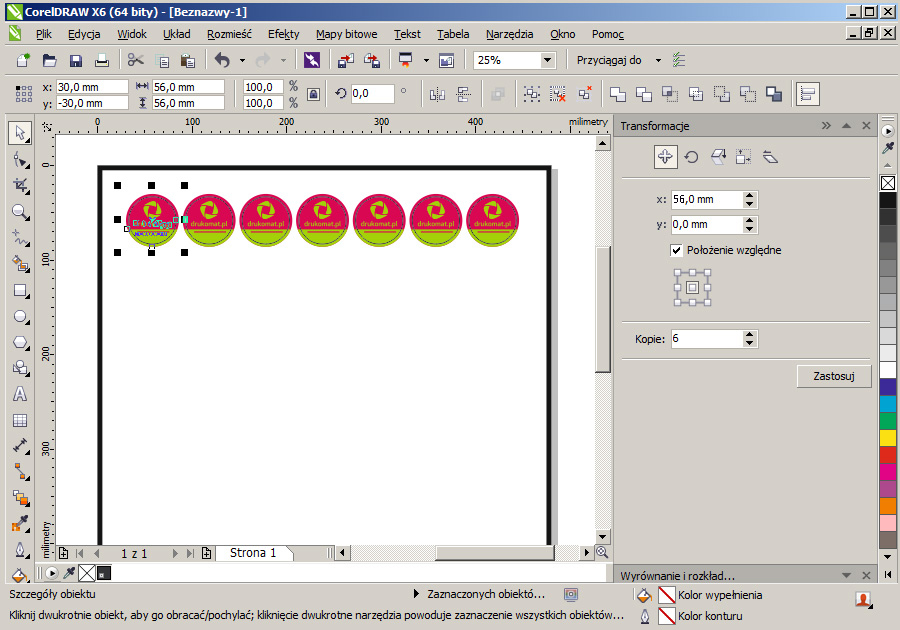
Task: Switch to the Rotate transformation mode
Action: (x=692, y=157)
